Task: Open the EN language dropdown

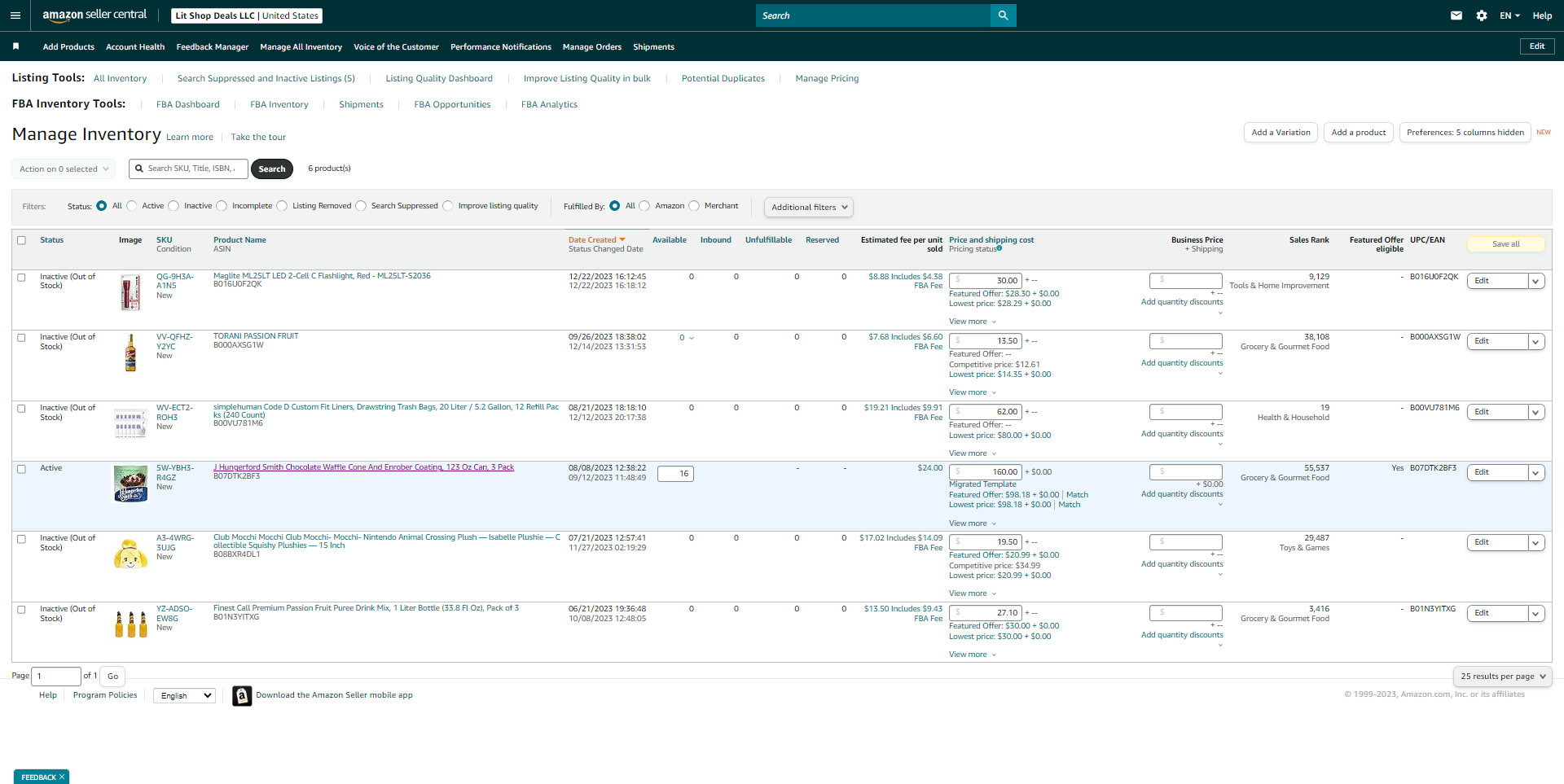Action: [x=1509, y=15]
